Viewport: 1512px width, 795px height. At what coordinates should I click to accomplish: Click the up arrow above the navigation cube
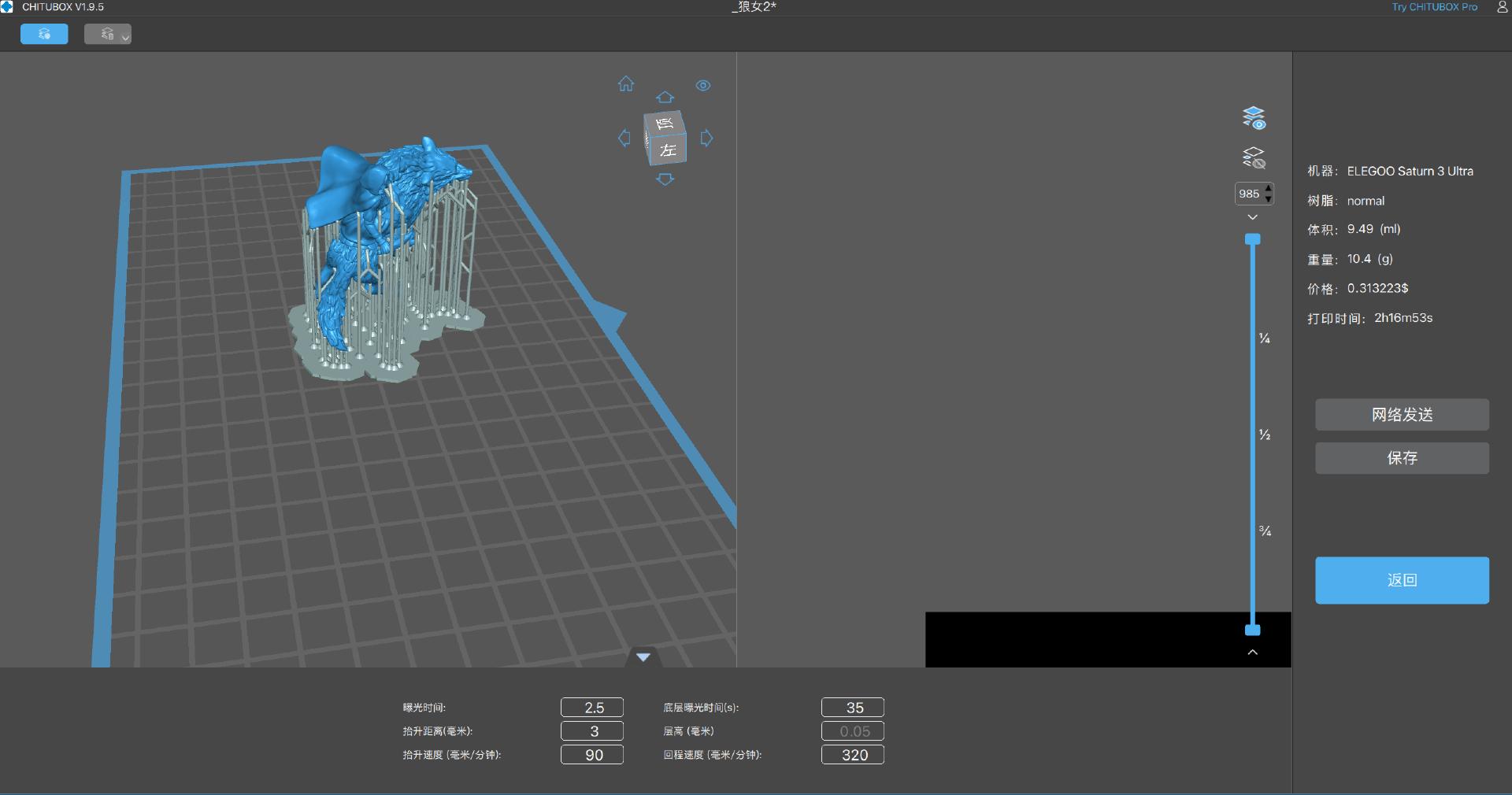665,98
